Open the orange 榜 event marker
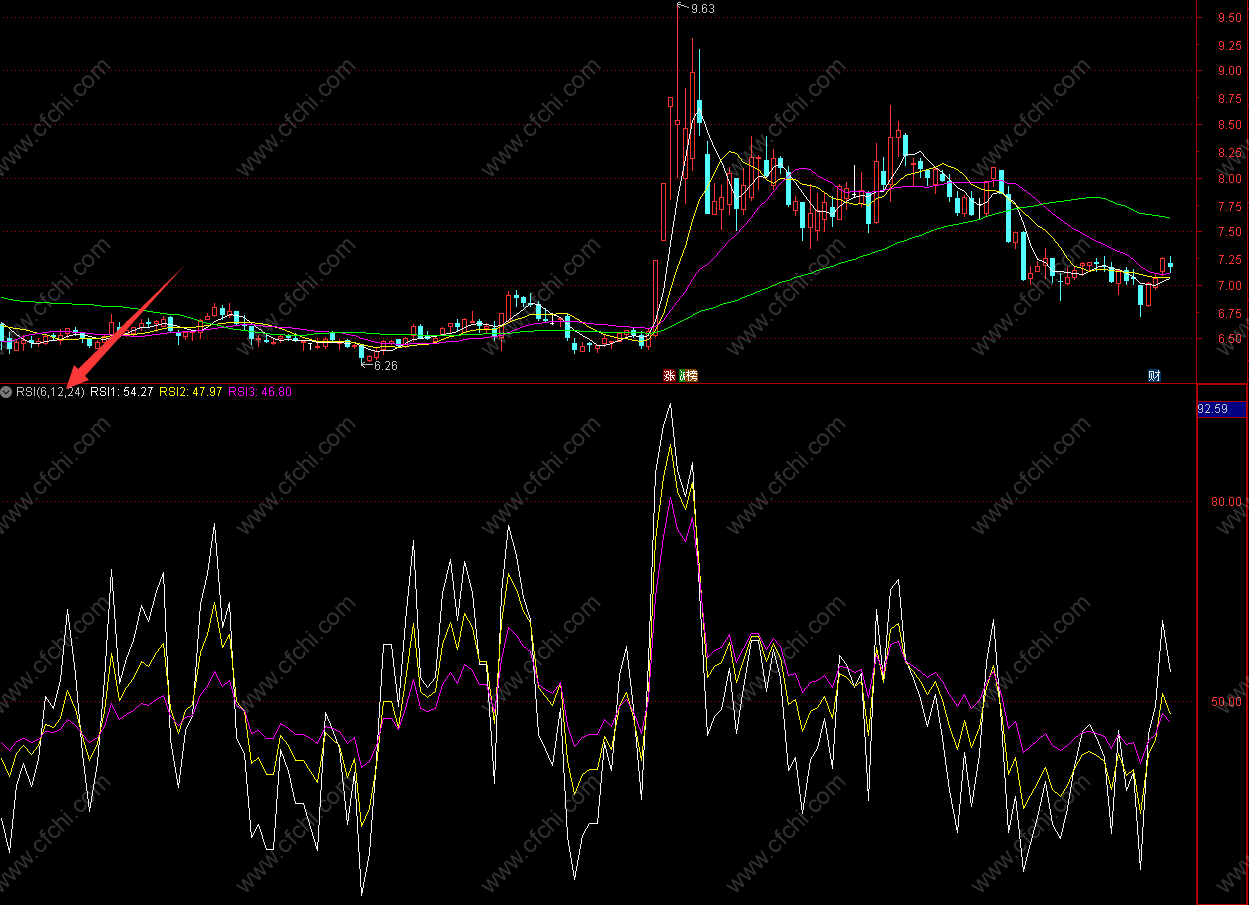1249x905 pixels. [689, 376]
